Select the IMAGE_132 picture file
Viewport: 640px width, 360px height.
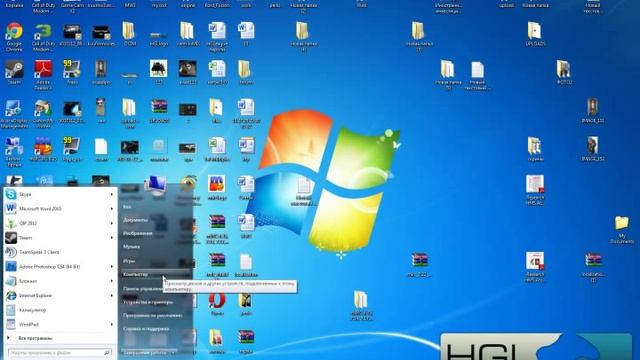[x=593, y=149]
